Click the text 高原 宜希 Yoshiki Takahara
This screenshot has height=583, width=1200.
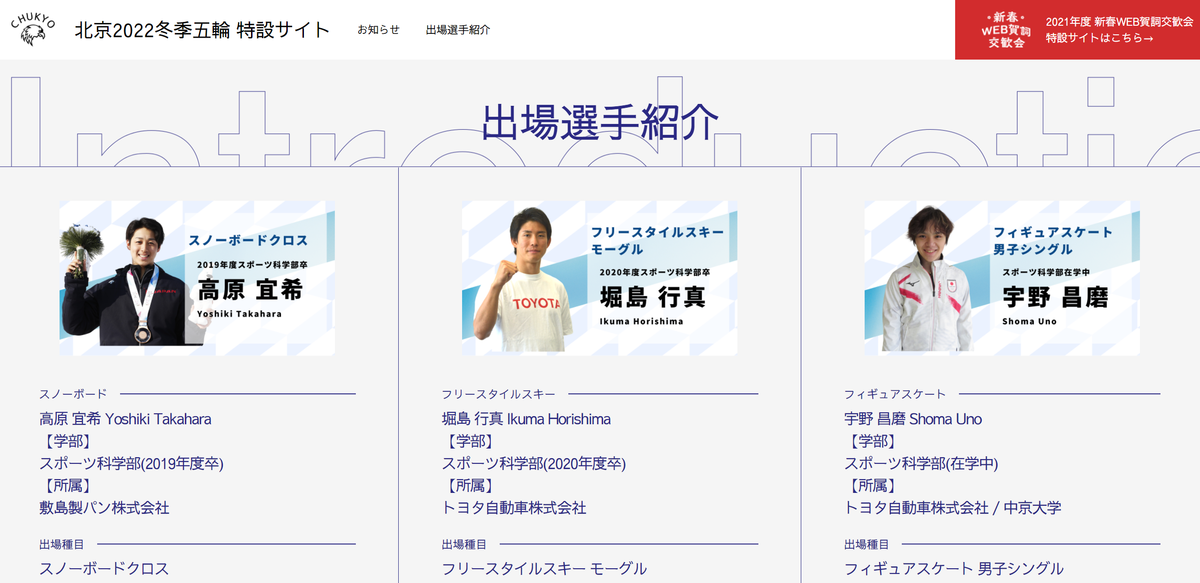click(x=125, y=419)
